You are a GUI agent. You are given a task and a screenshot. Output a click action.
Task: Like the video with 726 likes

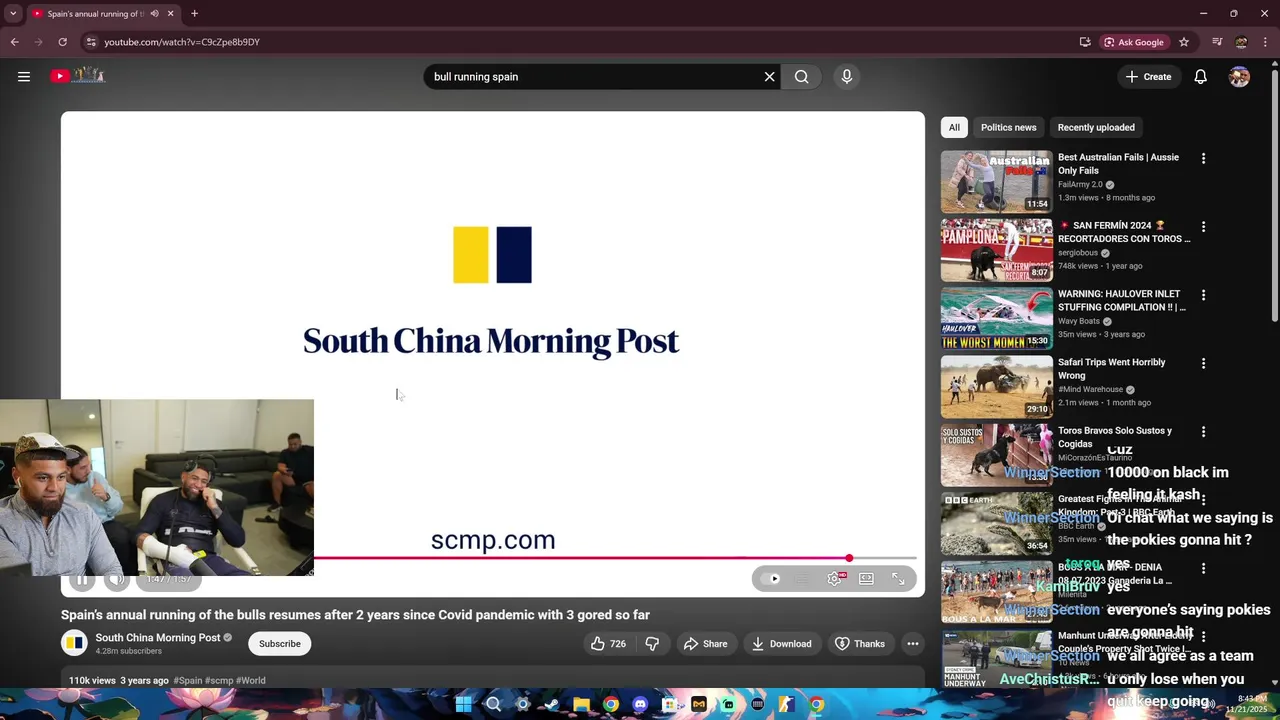coord(608,644)
